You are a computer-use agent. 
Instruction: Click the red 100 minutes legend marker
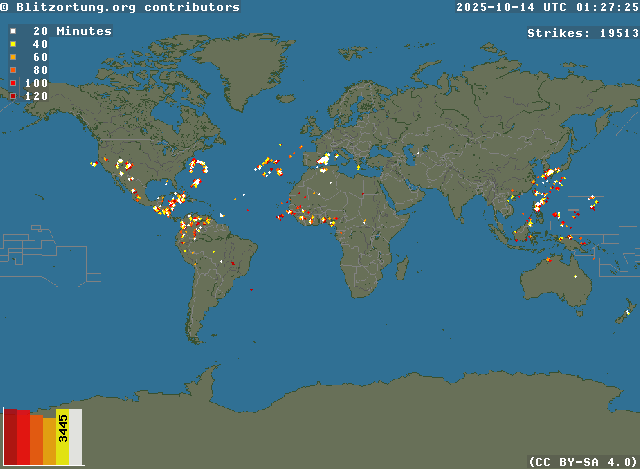12,83
